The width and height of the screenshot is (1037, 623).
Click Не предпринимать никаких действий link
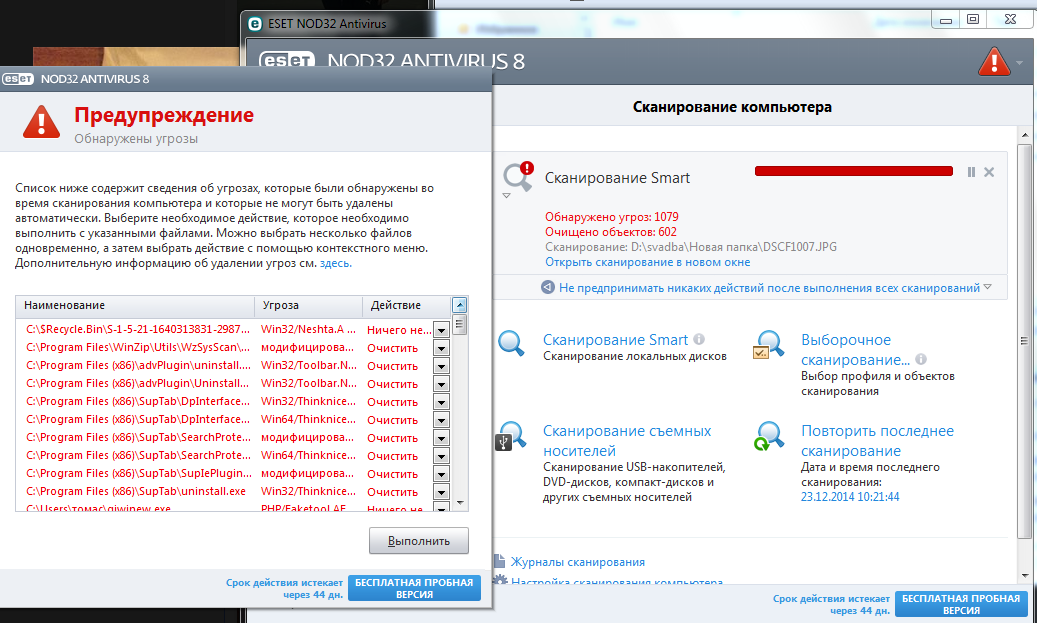[769, 288]
